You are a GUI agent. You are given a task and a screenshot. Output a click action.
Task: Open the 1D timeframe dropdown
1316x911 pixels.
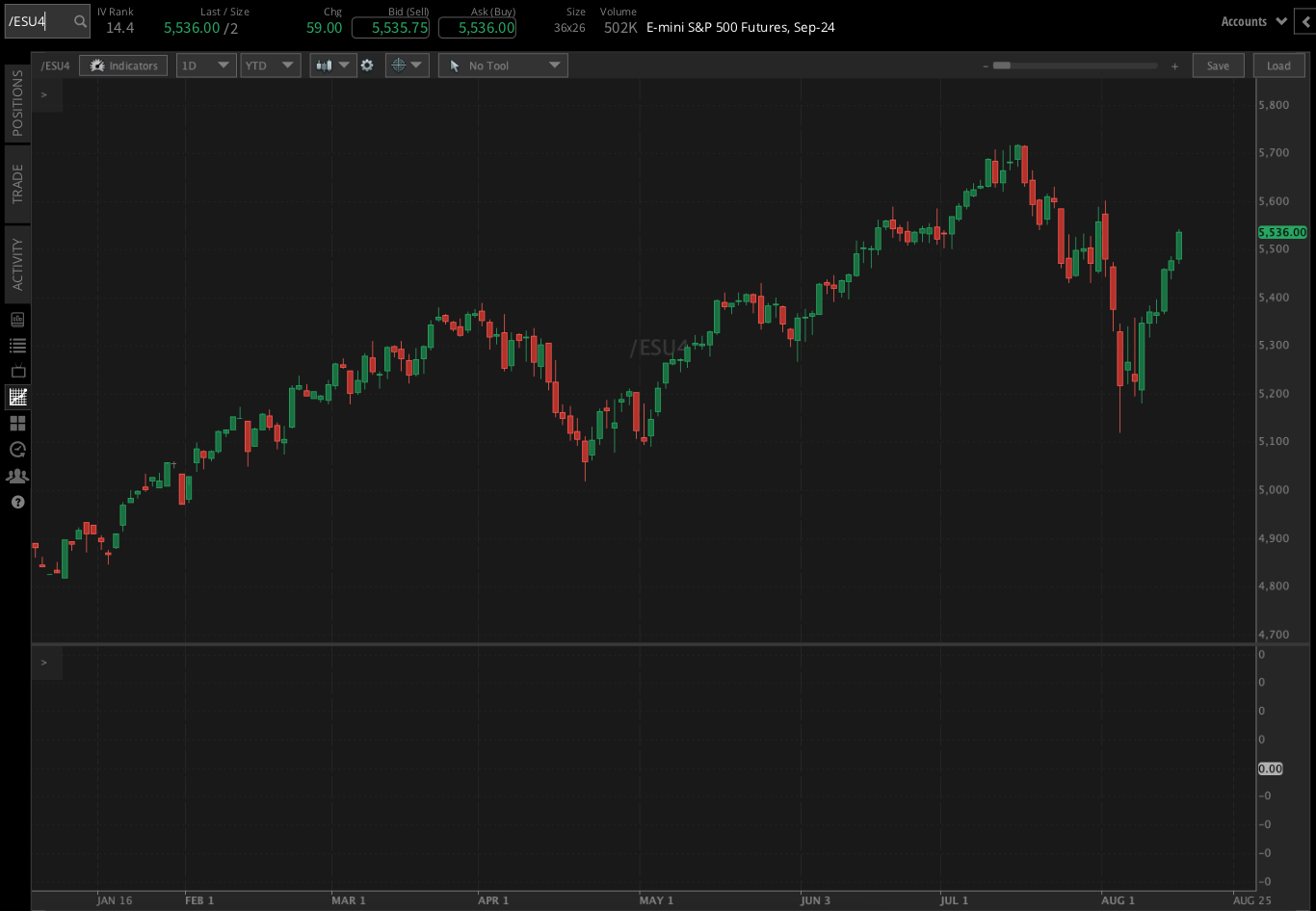coord(205,65)
